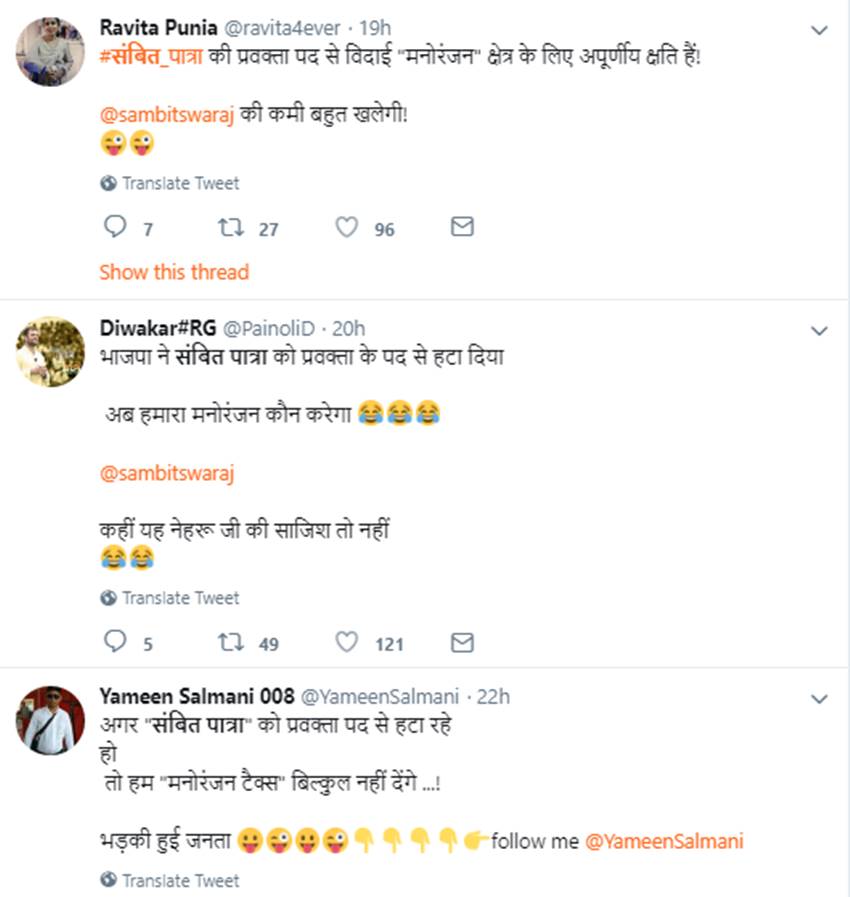
Task: Click "Show this thread" link
Action: [x=174, y=272]
